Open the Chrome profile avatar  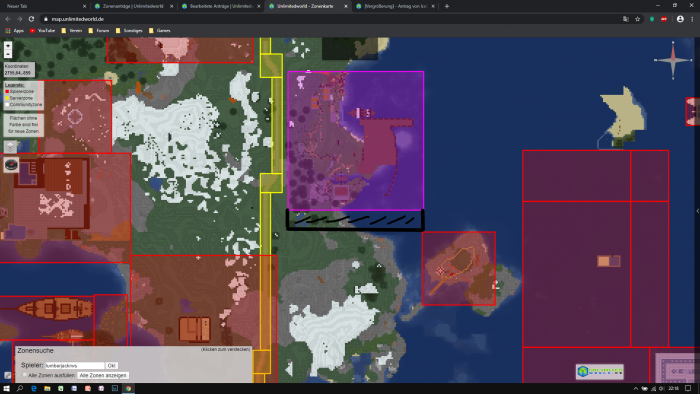(x=680, y=19)
